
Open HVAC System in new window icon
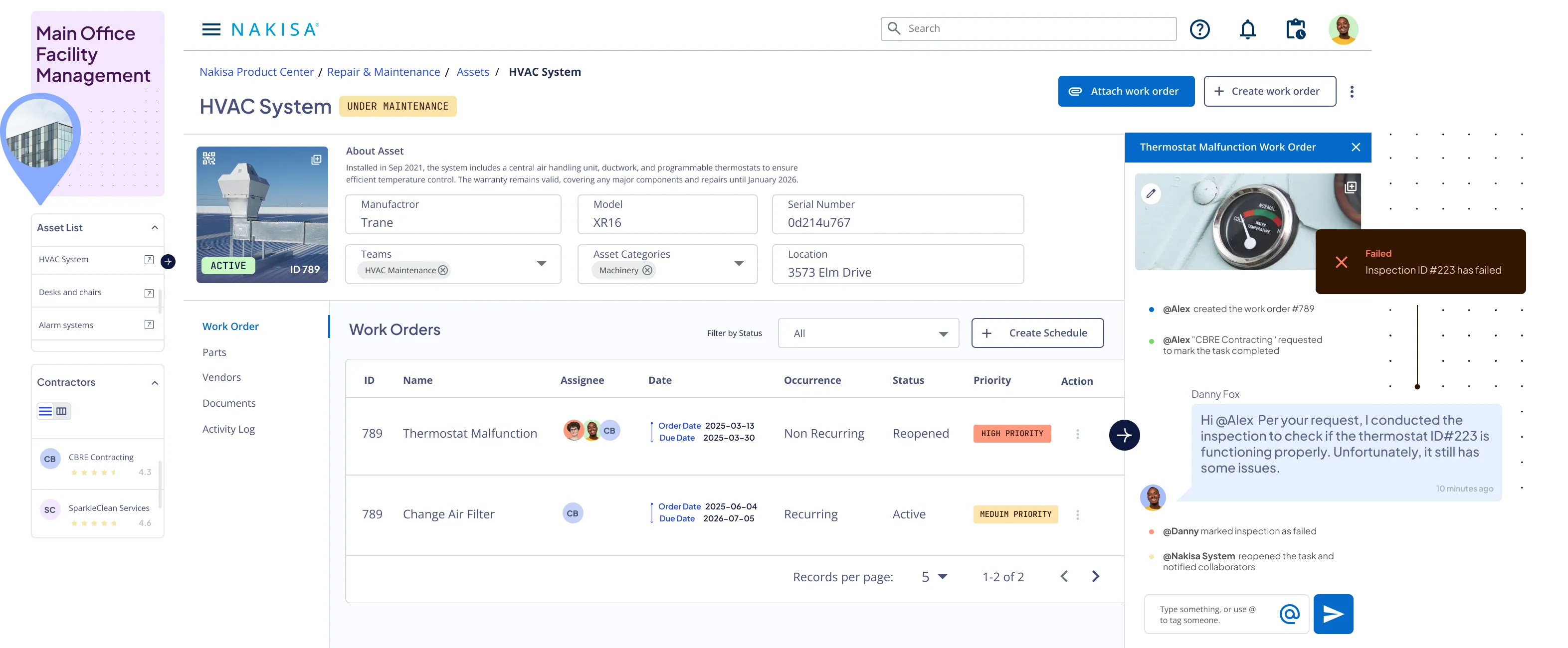[149, 259]
